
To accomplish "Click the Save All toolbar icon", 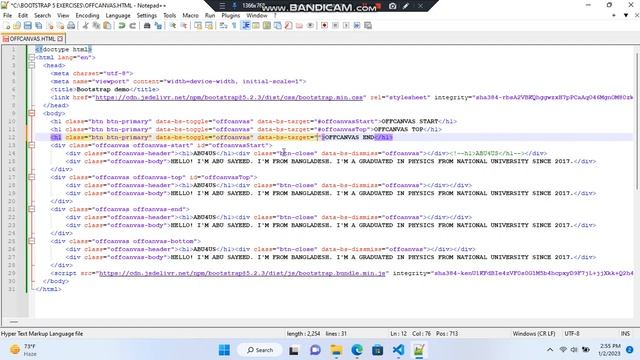I will pos(39,25).
